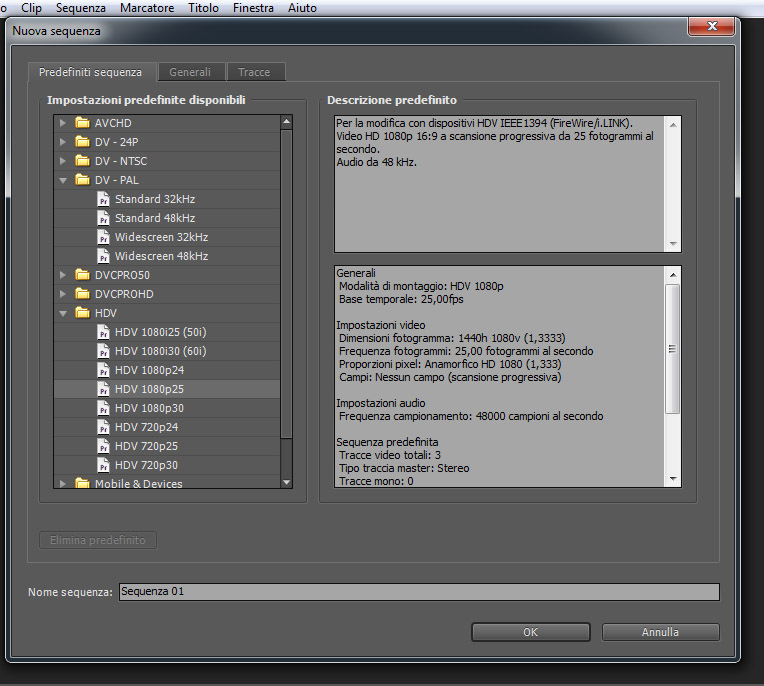Select the HDV 1080i25 (50i) preset icon
The image size is (764, 686).
pos(103,332)
